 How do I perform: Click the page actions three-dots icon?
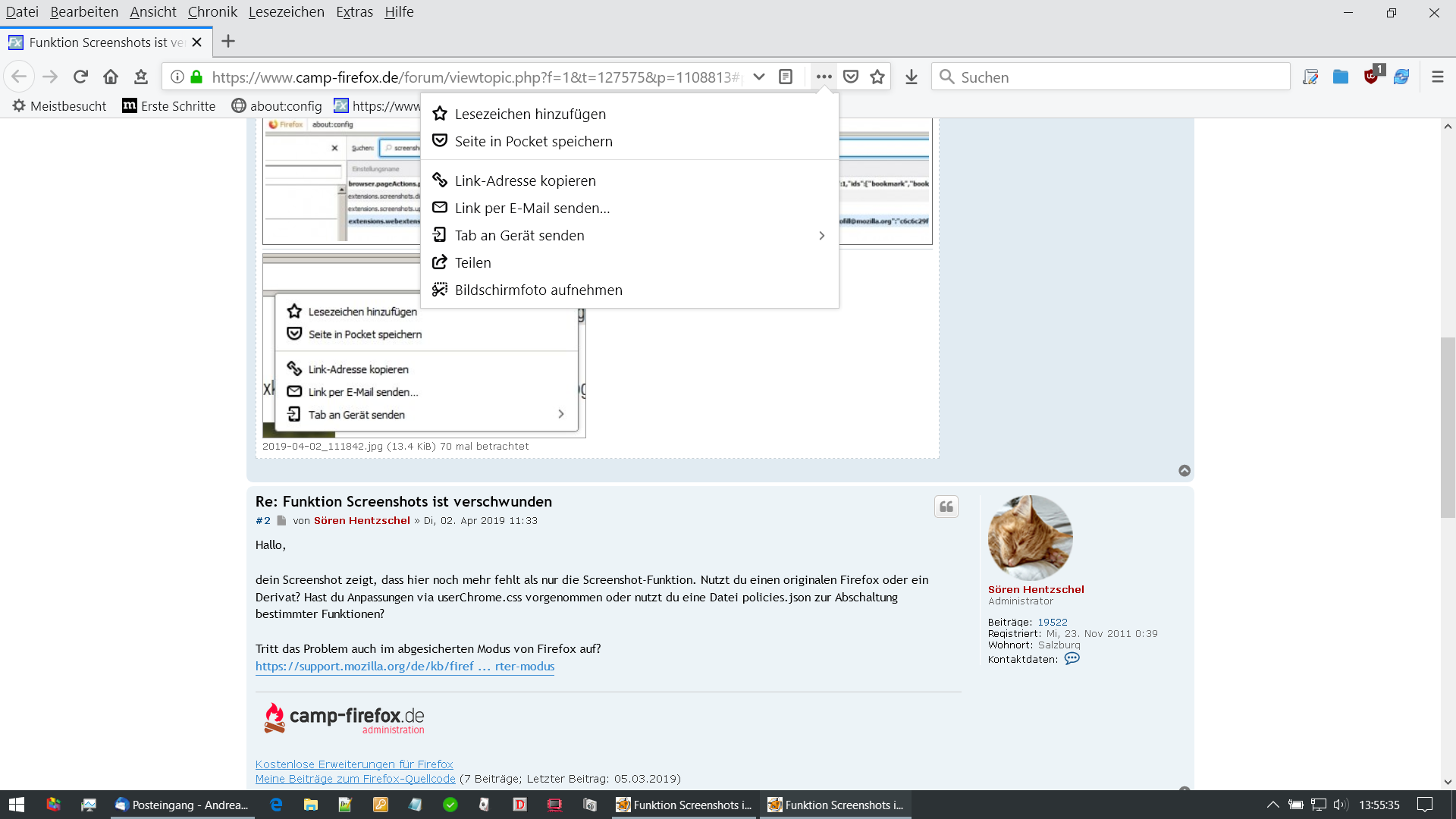(824, 77)
